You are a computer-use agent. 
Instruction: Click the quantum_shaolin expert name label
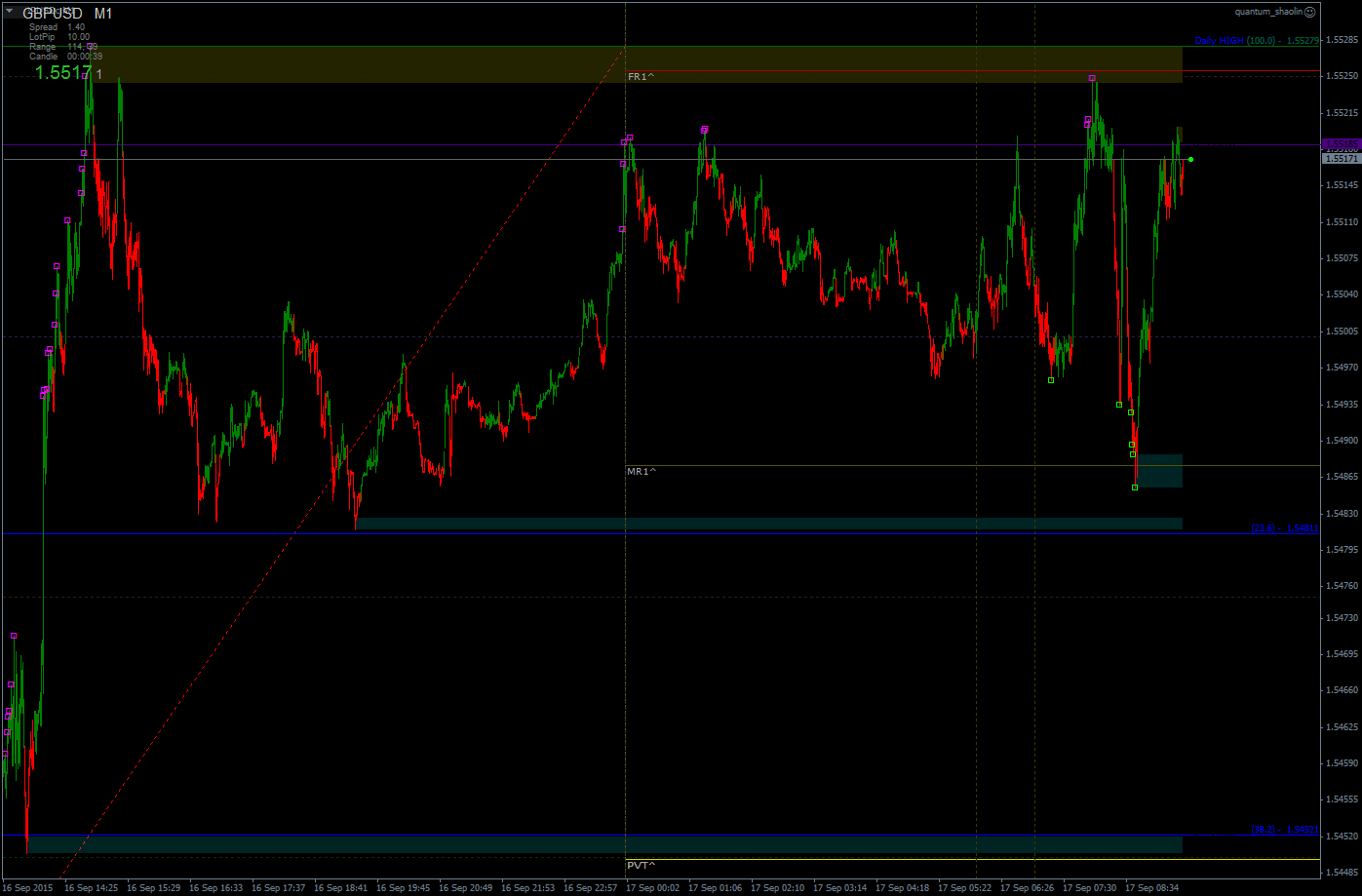coord(1268,12)
